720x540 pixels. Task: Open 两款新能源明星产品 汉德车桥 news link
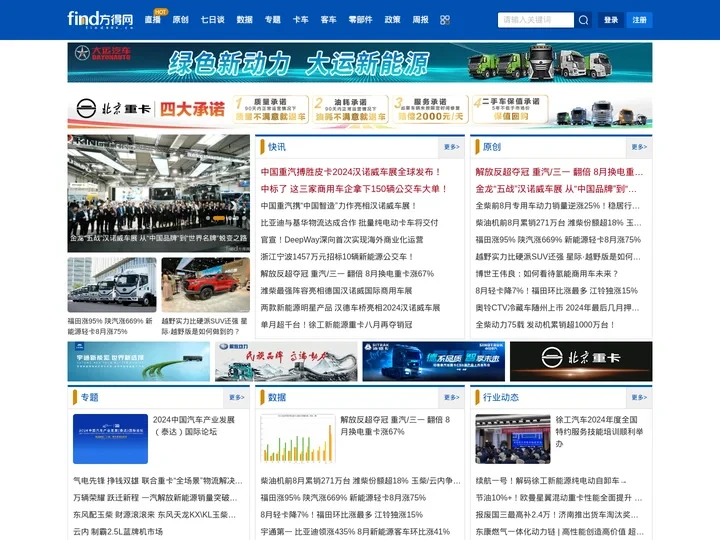(x=350, y=308)
